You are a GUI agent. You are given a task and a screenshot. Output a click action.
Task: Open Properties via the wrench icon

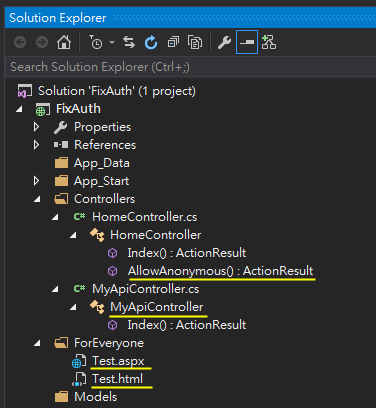pyautogui.click(x=224, y=42)
